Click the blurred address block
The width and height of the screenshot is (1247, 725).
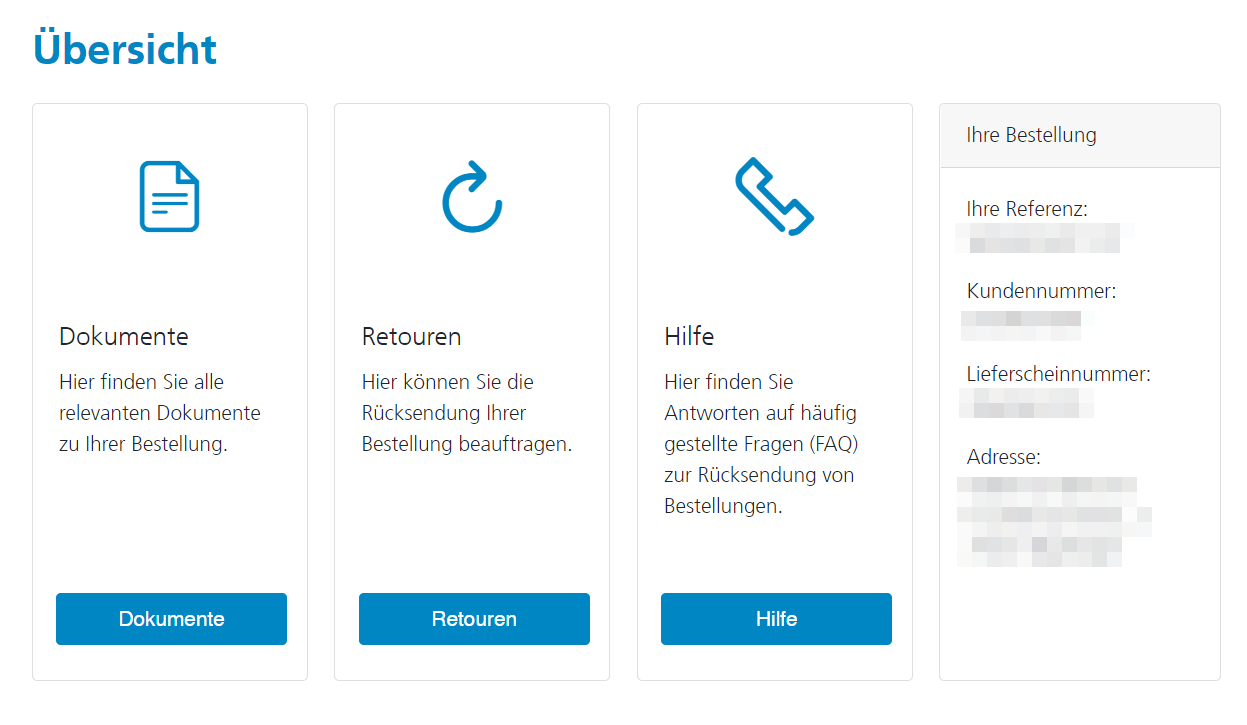tap(1054, 522)
